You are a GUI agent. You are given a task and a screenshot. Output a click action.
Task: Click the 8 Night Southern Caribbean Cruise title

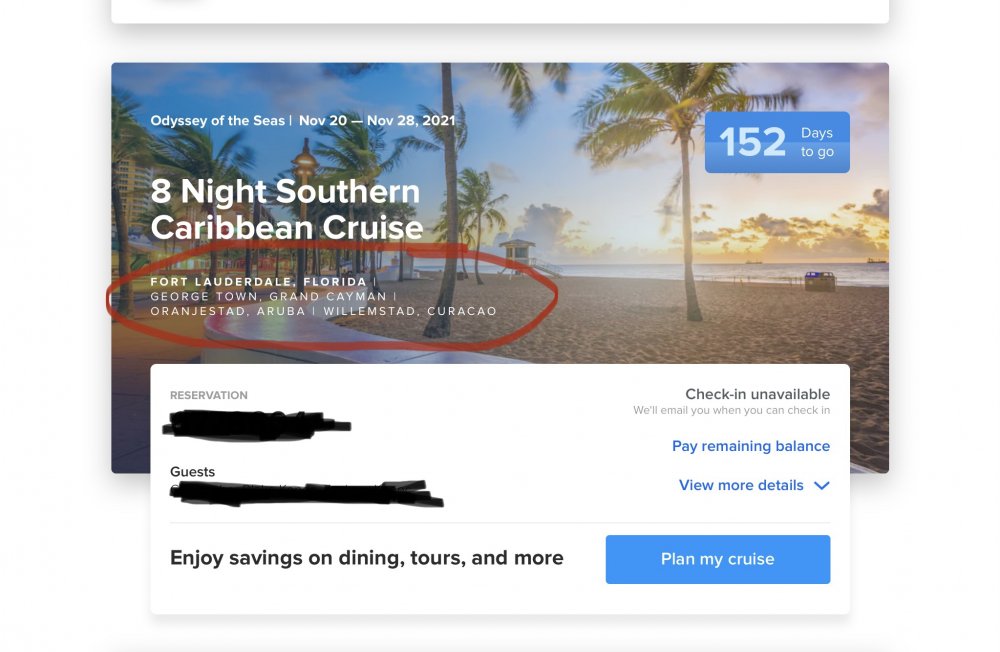(286, 209)
